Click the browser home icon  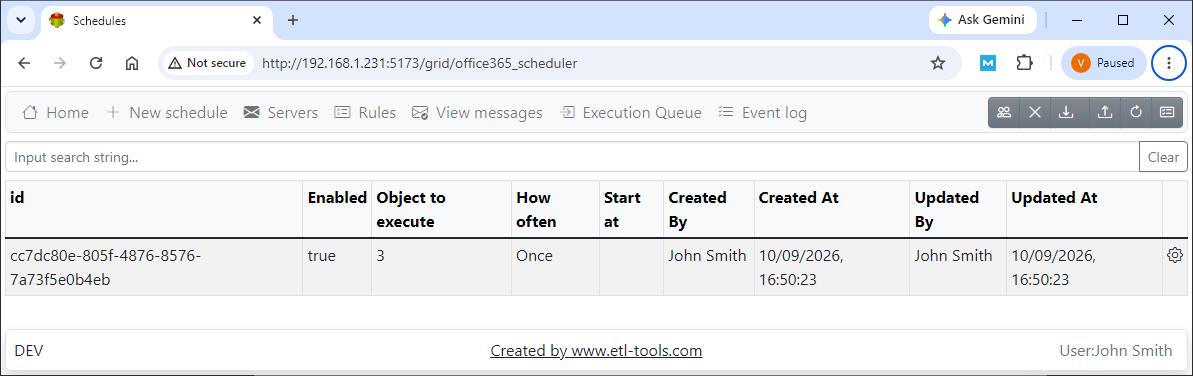click(132, 63)
